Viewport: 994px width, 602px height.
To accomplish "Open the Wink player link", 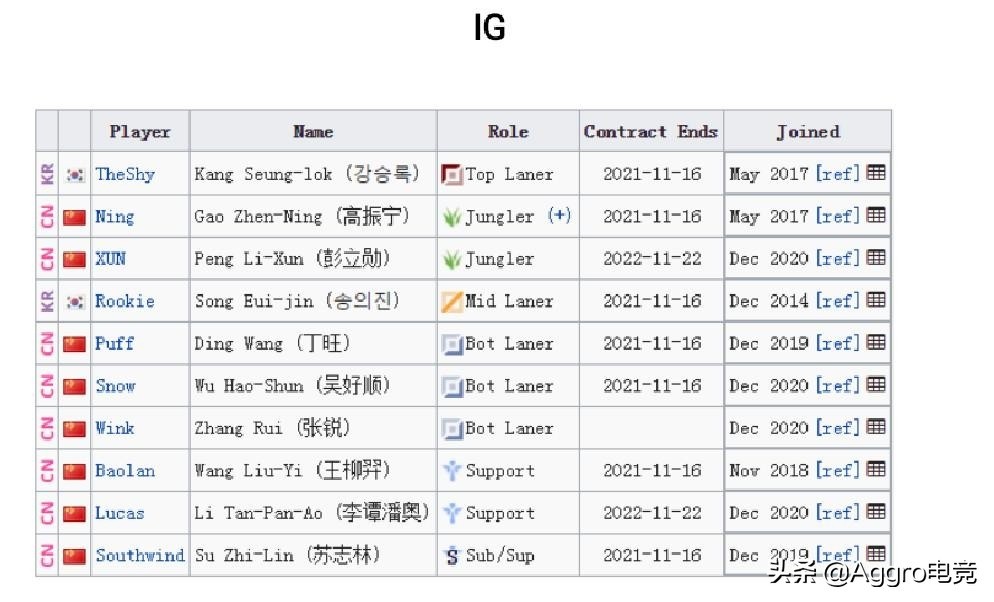I will pyautogui.click(x=115, y=428).
